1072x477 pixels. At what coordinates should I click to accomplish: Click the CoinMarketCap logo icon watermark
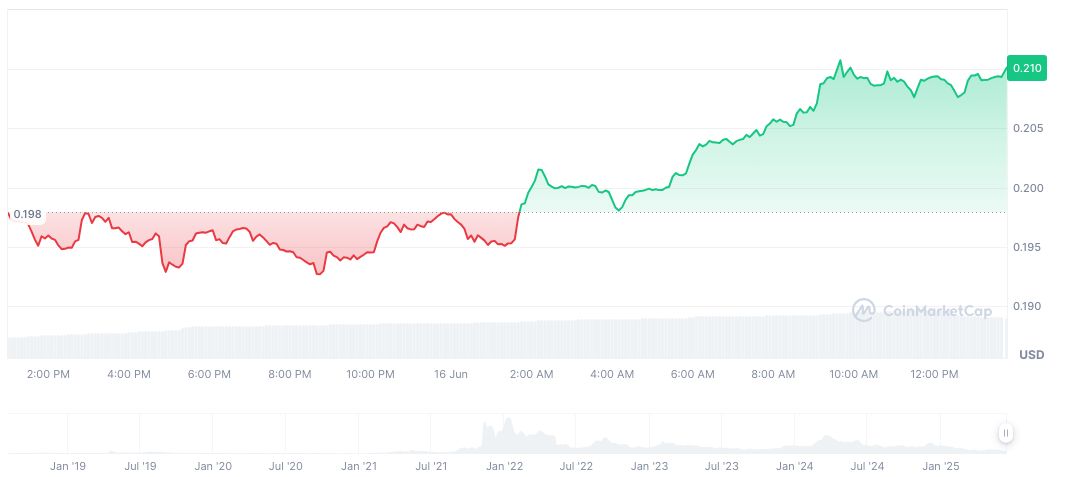(x=863, y=311)
